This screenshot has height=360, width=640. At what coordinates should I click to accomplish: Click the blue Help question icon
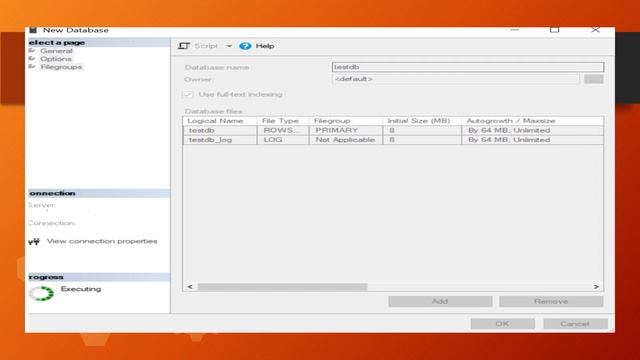point(245,46)
